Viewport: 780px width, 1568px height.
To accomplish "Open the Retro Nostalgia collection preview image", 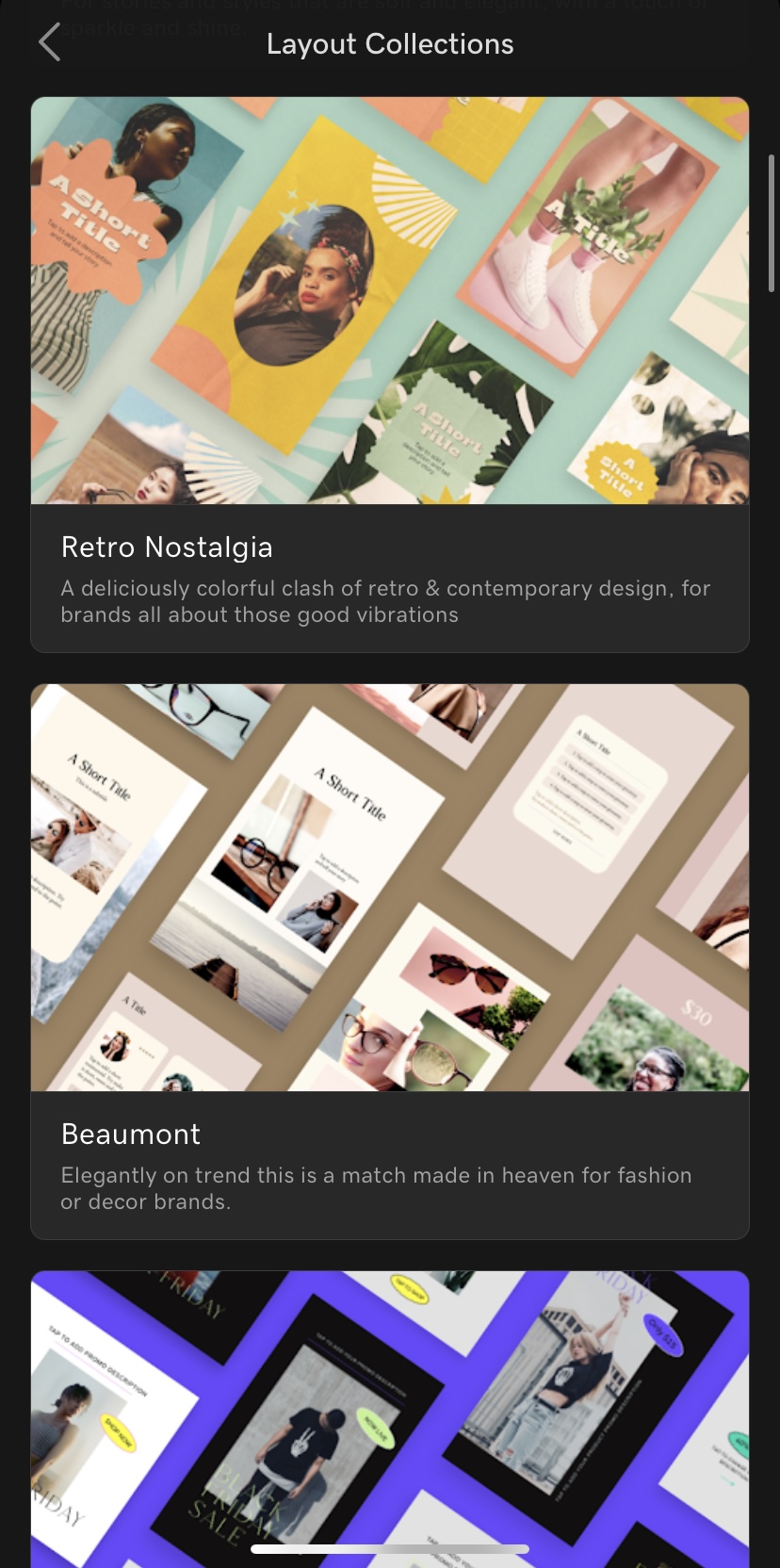I will (x=390, y=301).
